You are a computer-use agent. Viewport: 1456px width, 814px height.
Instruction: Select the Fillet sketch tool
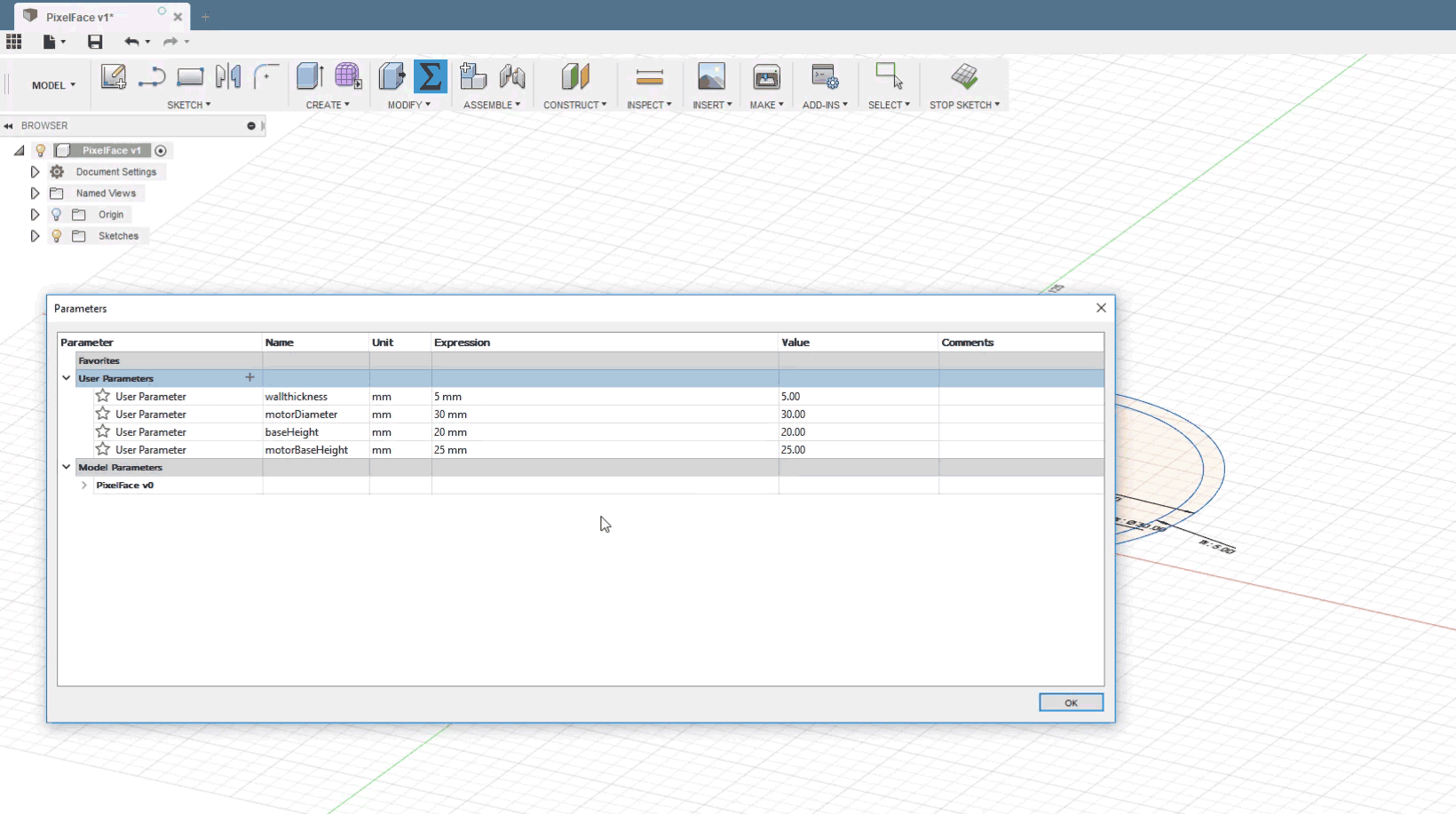point(266,77)
